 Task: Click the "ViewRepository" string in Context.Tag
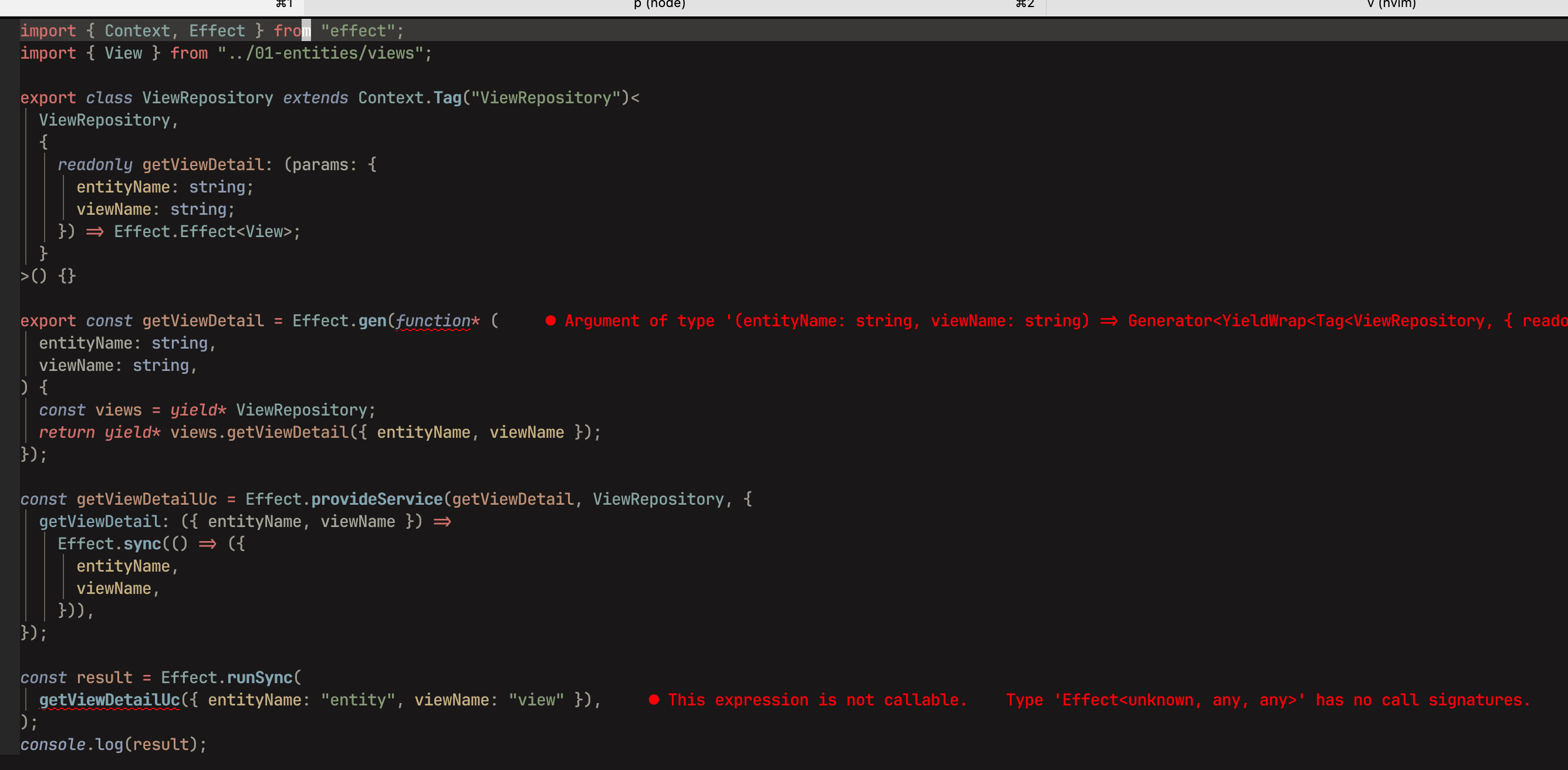tap(546, 98)
